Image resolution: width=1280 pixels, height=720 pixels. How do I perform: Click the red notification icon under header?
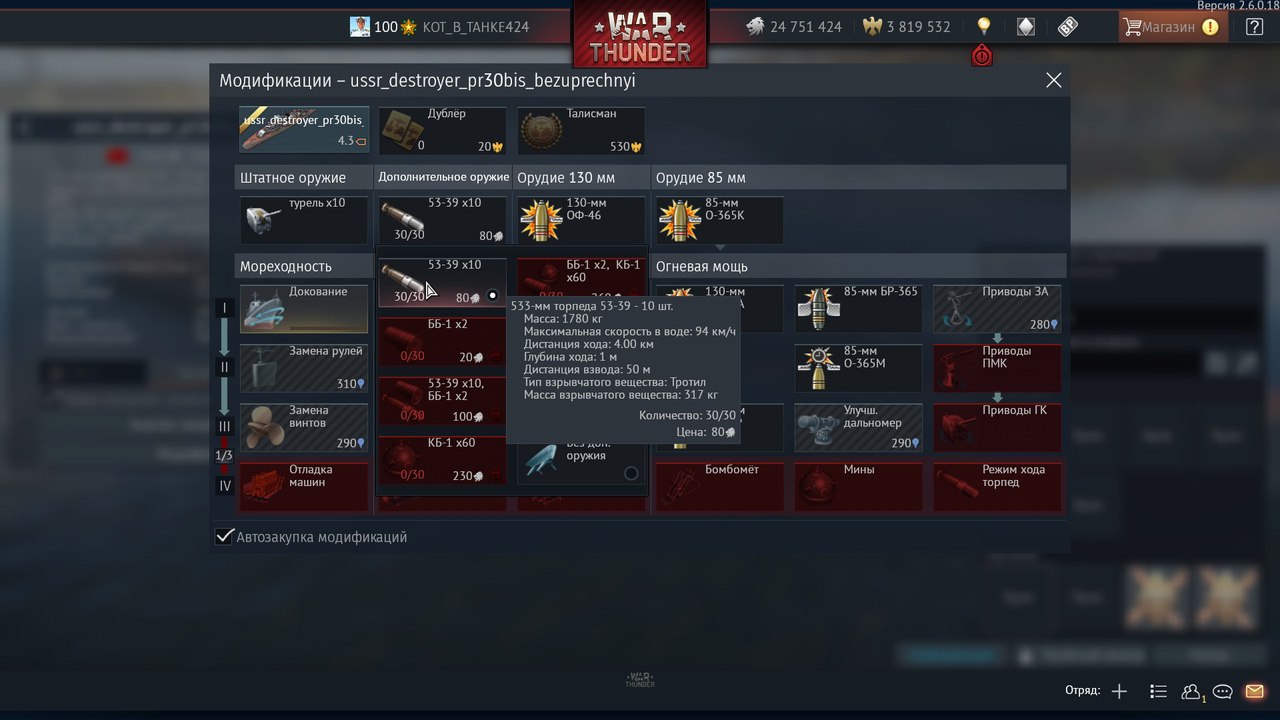[982, 56]
